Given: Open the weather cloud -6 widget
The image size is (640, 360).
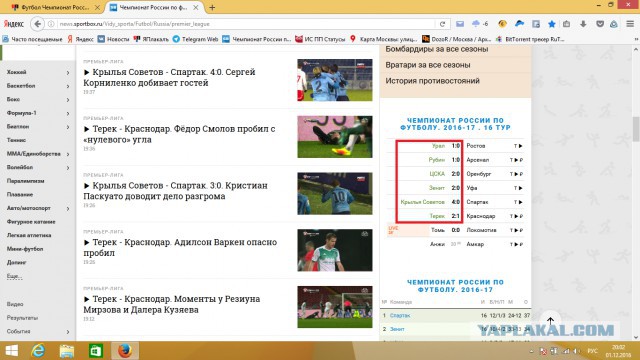Looking at the screenshot, I should pyautogui.click(x=480, y=24).
